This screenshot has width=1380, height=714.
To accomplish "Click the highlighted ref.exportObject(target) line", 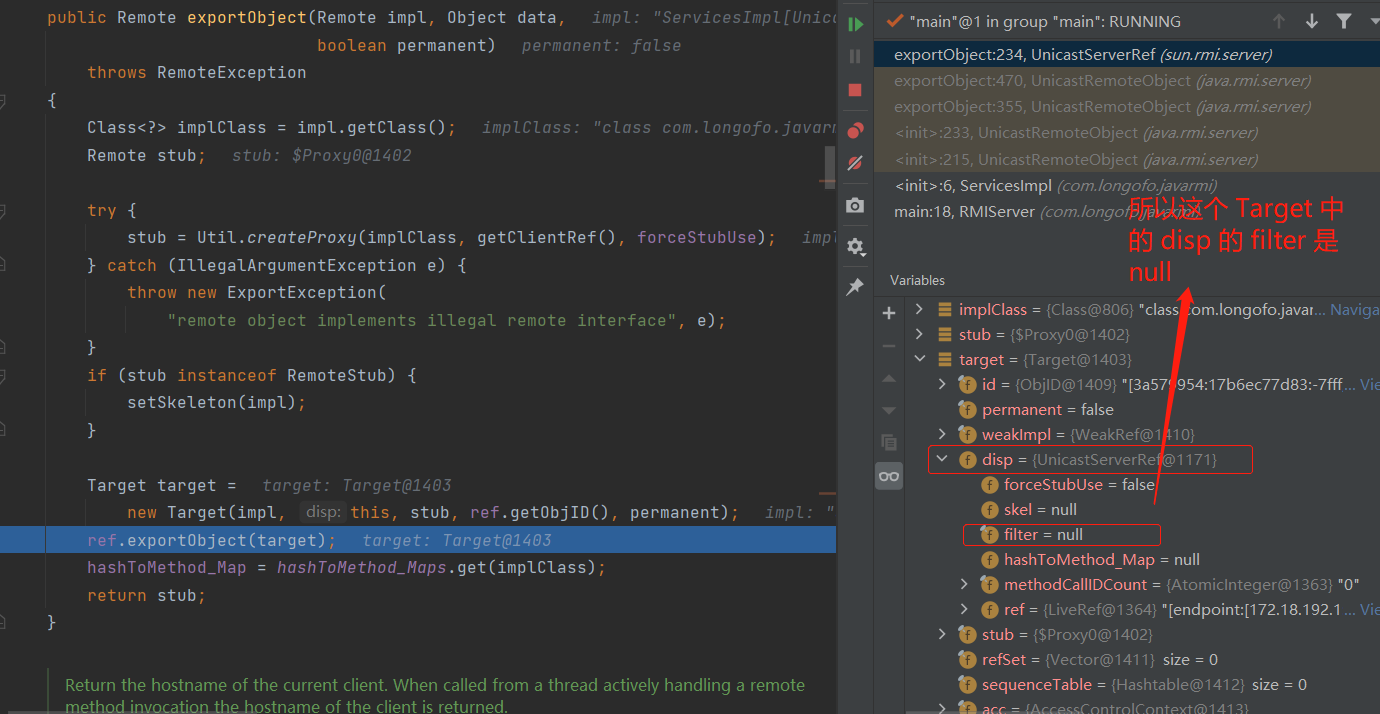I will pos(418,540).
